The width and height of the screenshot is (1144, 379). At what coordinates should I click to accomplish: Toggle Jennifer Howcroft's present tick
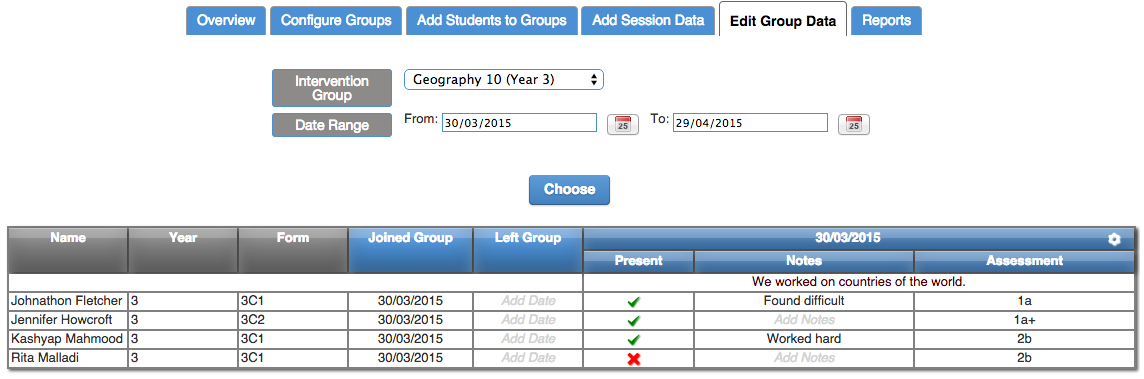tap(634, 321)
